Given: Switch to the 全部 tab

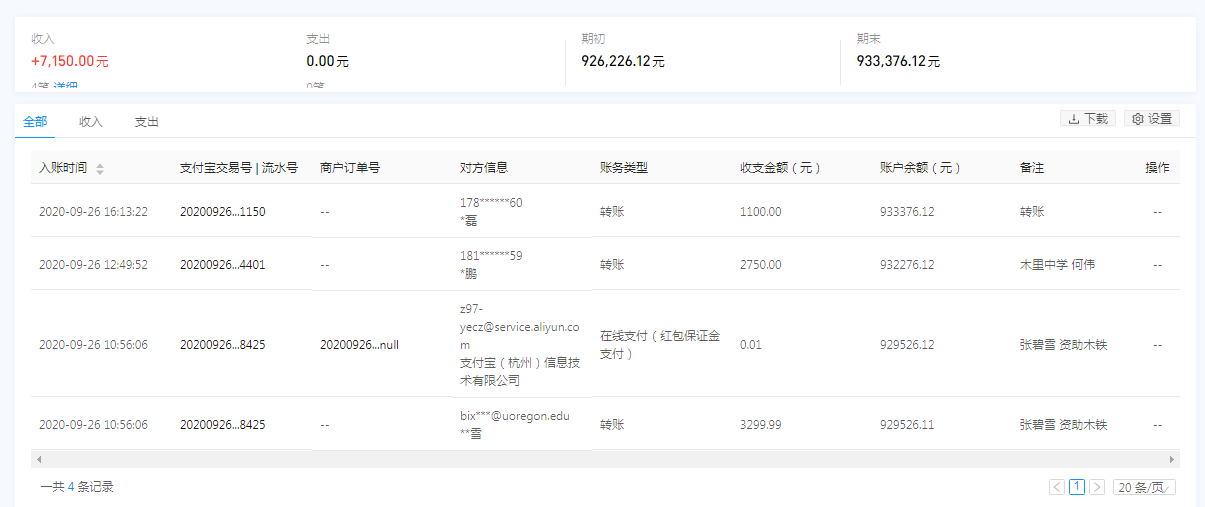Looking at the screenshot, I should point(35,122).
